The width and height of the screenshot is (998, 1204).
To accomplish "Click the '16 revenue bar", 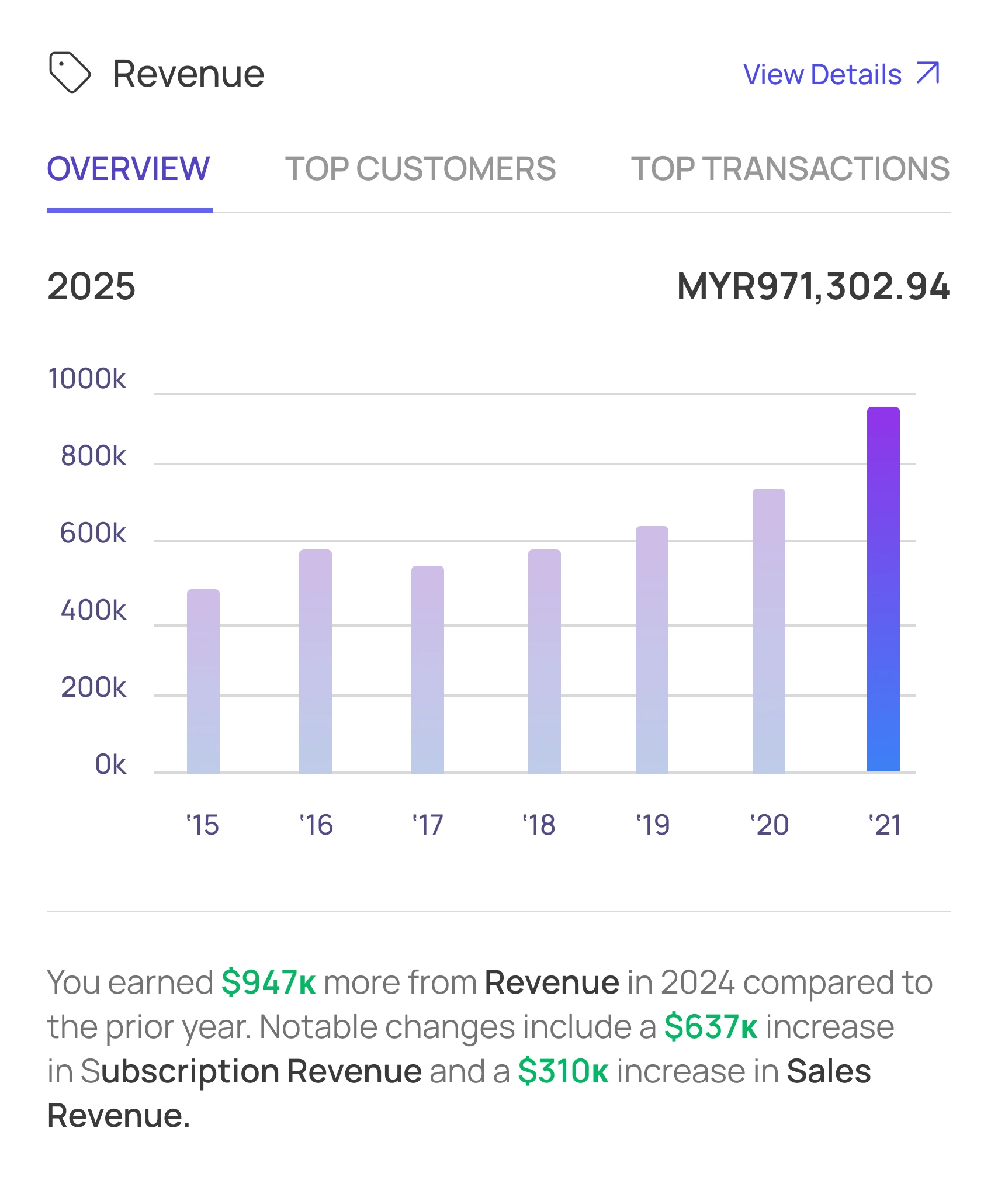I will 316,660.
